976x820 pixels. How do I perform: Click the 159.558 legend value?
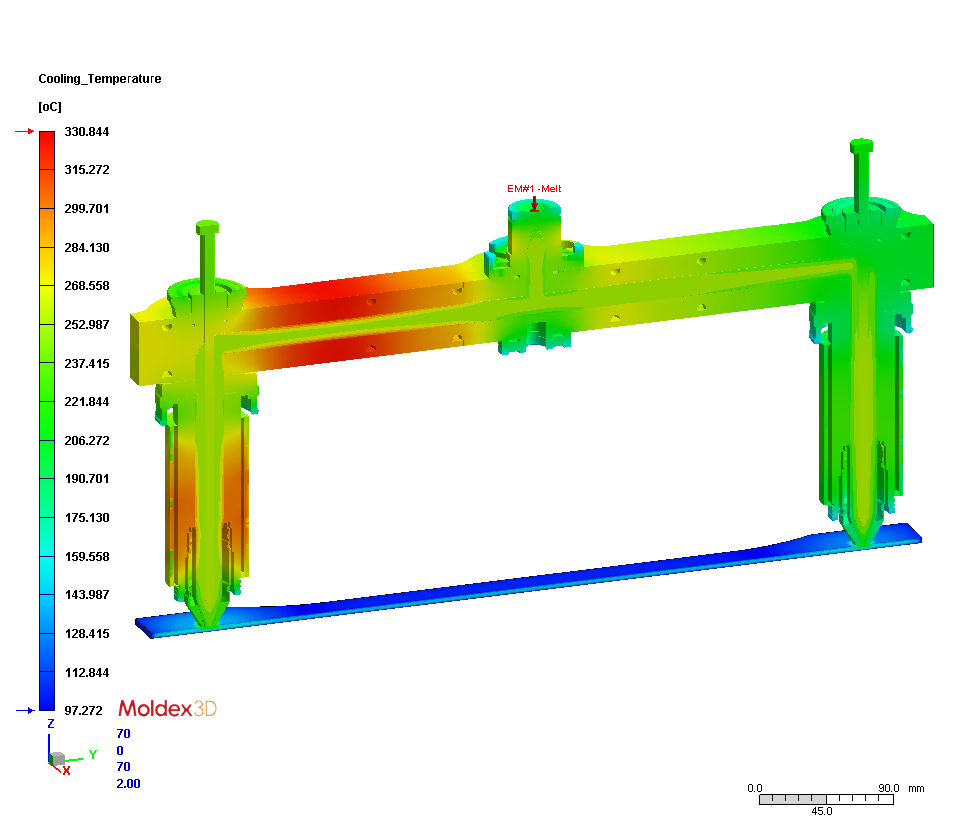(x=87, y=557)
